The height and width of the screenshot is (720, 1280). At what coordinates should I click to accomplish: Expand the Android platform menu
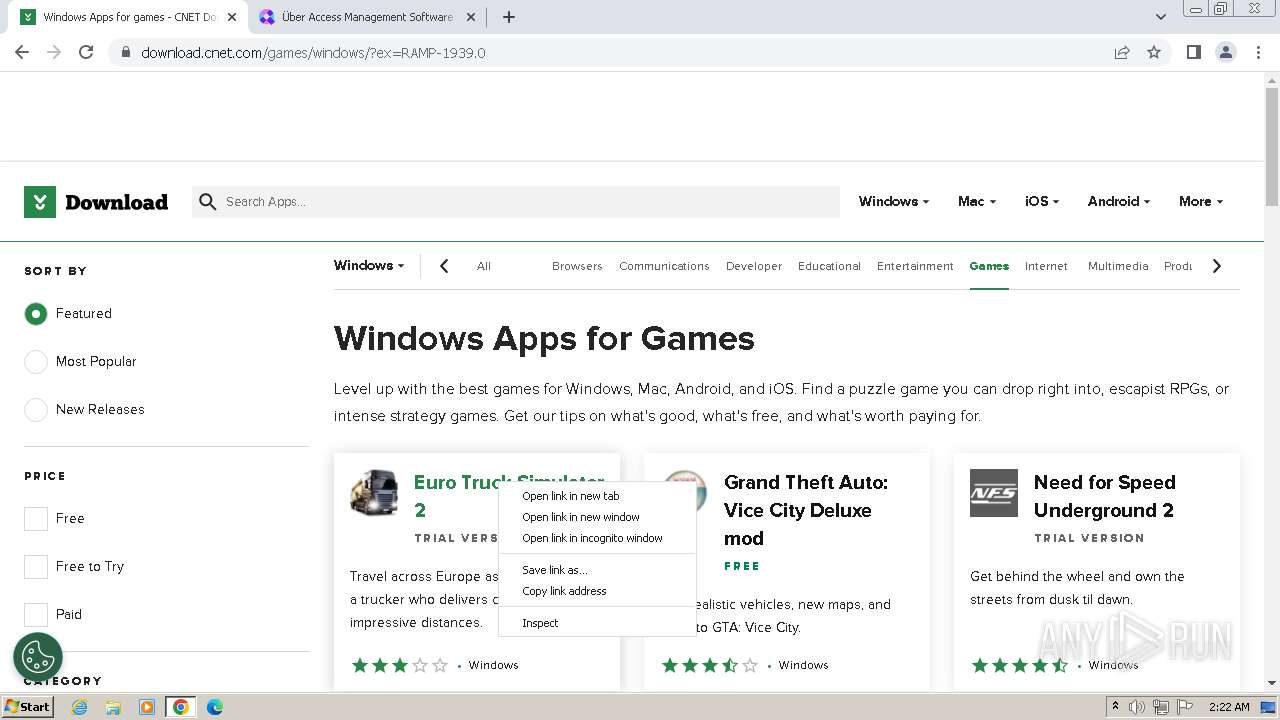click(x=1118, y=201)
